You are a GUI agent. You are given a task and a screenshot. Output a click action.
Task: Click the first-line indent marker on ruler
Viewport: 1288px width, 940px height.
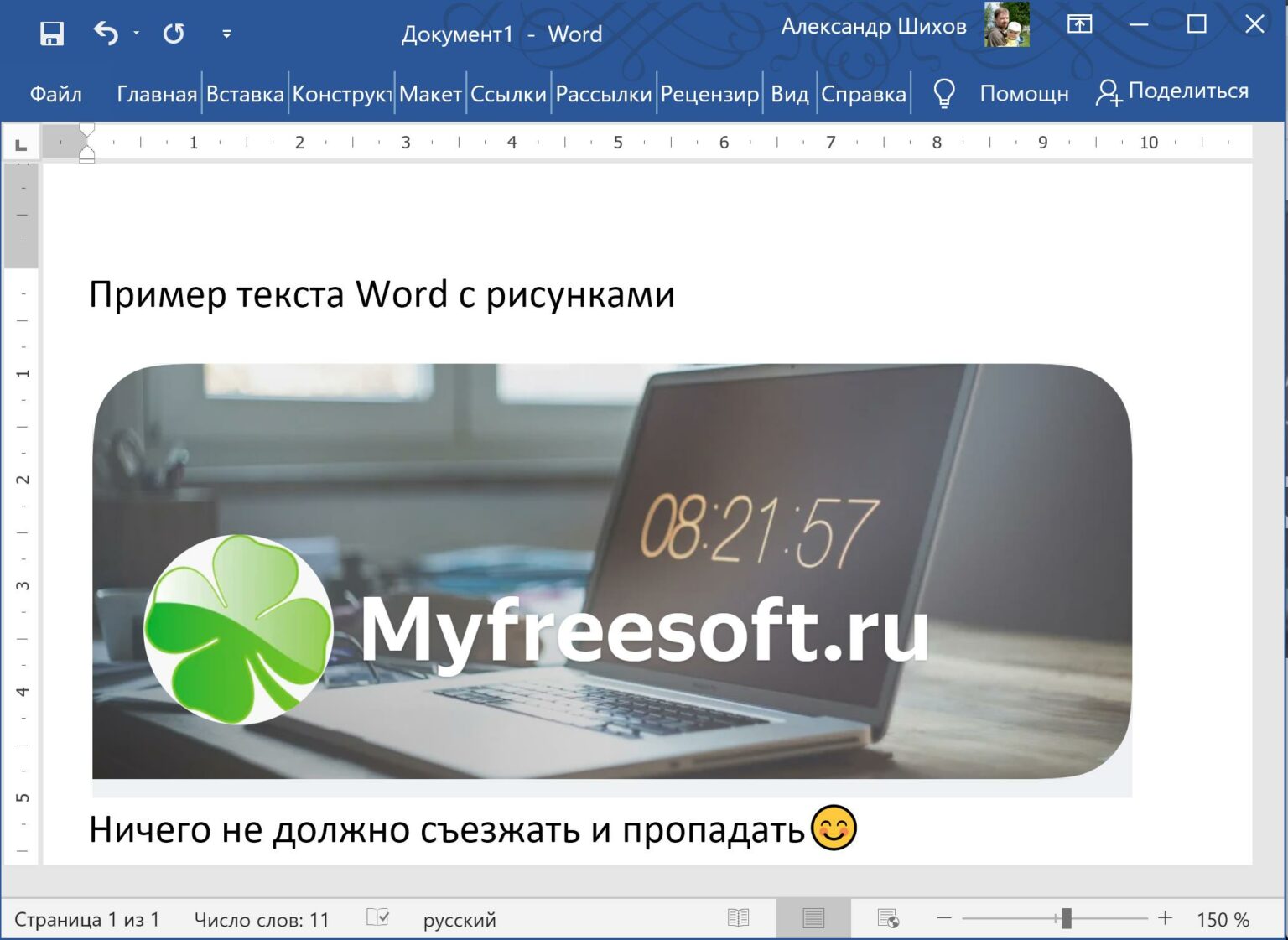[87, 132]
